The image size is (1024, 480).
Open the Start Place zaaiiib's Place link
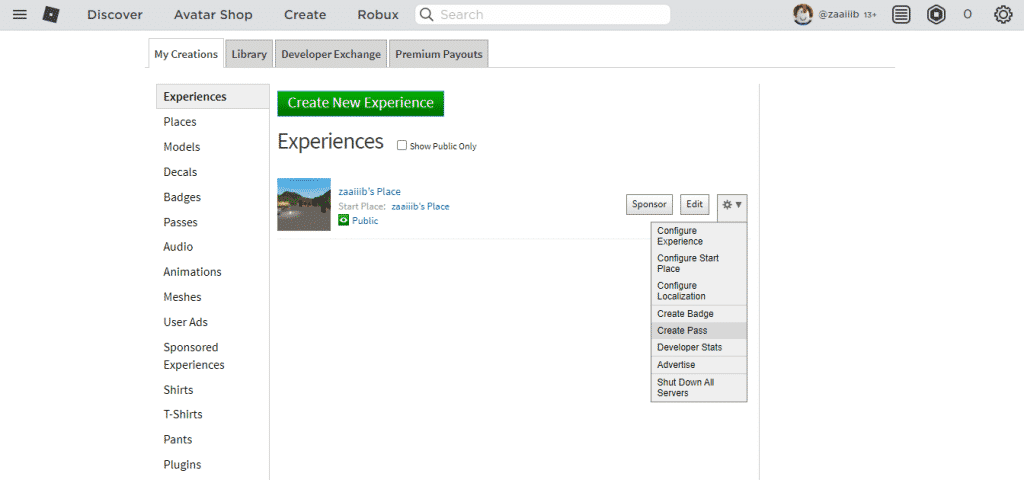pyautogui.click(x=420, y=206)
